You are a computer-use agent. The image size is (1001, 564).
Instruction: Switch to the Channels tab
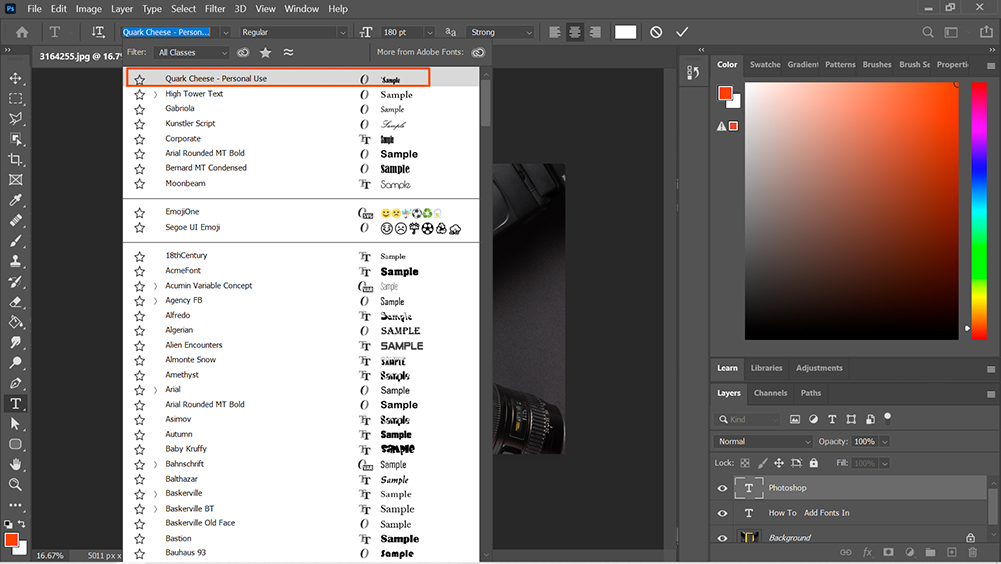point(770,393)
